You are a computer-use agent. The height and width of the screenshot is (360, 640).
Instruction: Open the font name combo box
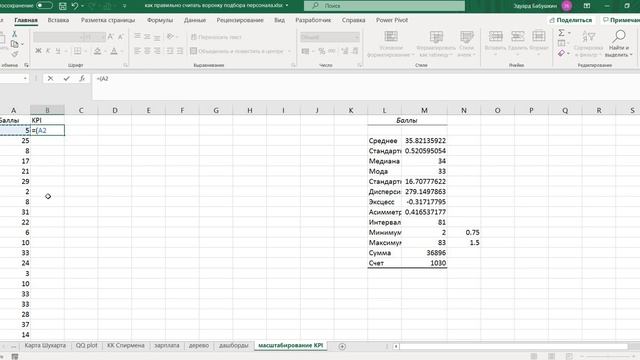[58, 37]
